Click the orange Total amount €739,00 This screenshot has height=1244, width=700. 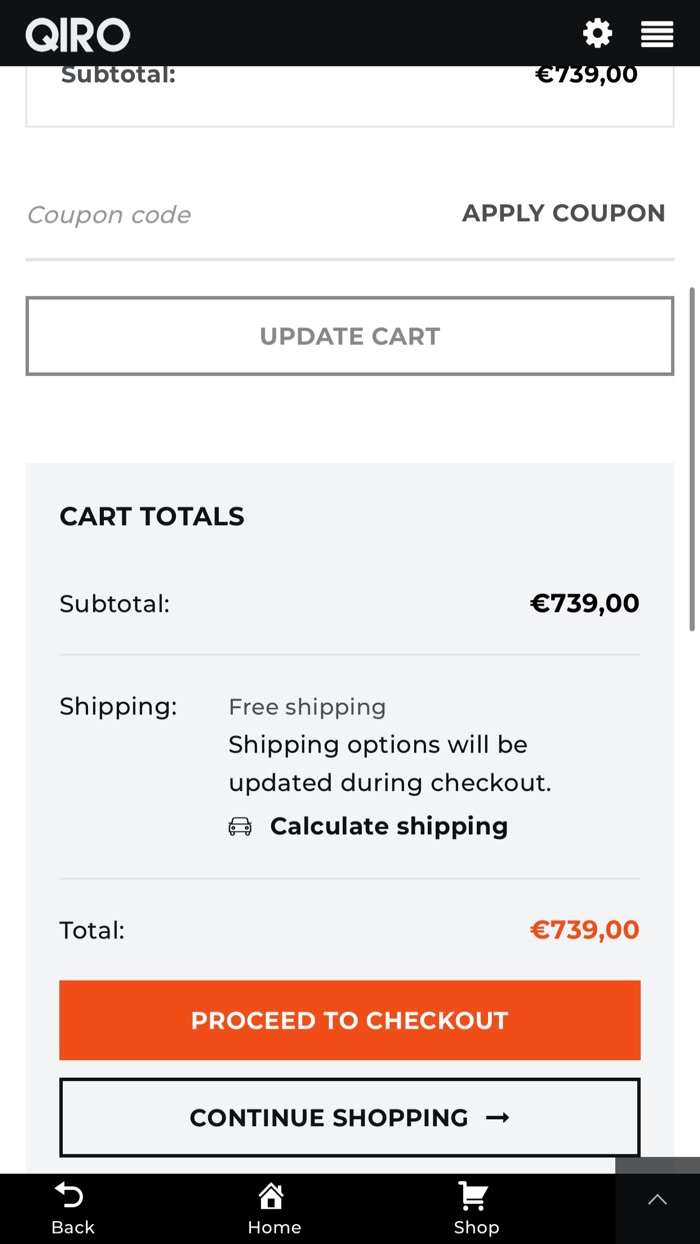[584, 930]
